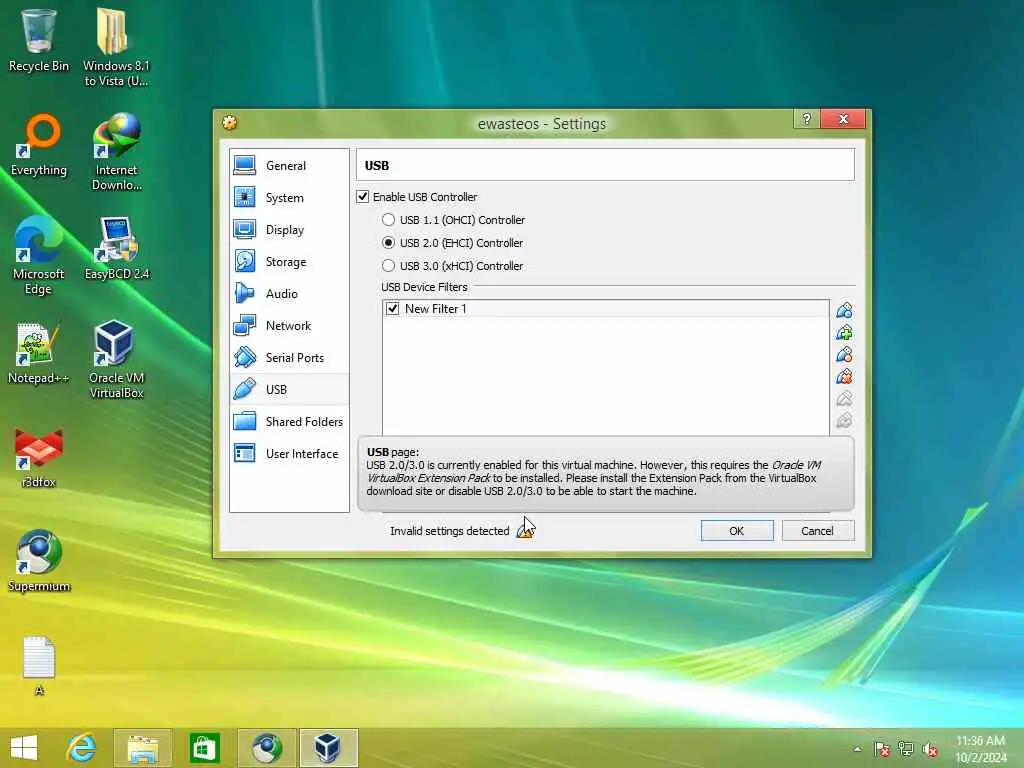
Task: Launch Internet Download Manager shortcut
Action: click(116, 152)
